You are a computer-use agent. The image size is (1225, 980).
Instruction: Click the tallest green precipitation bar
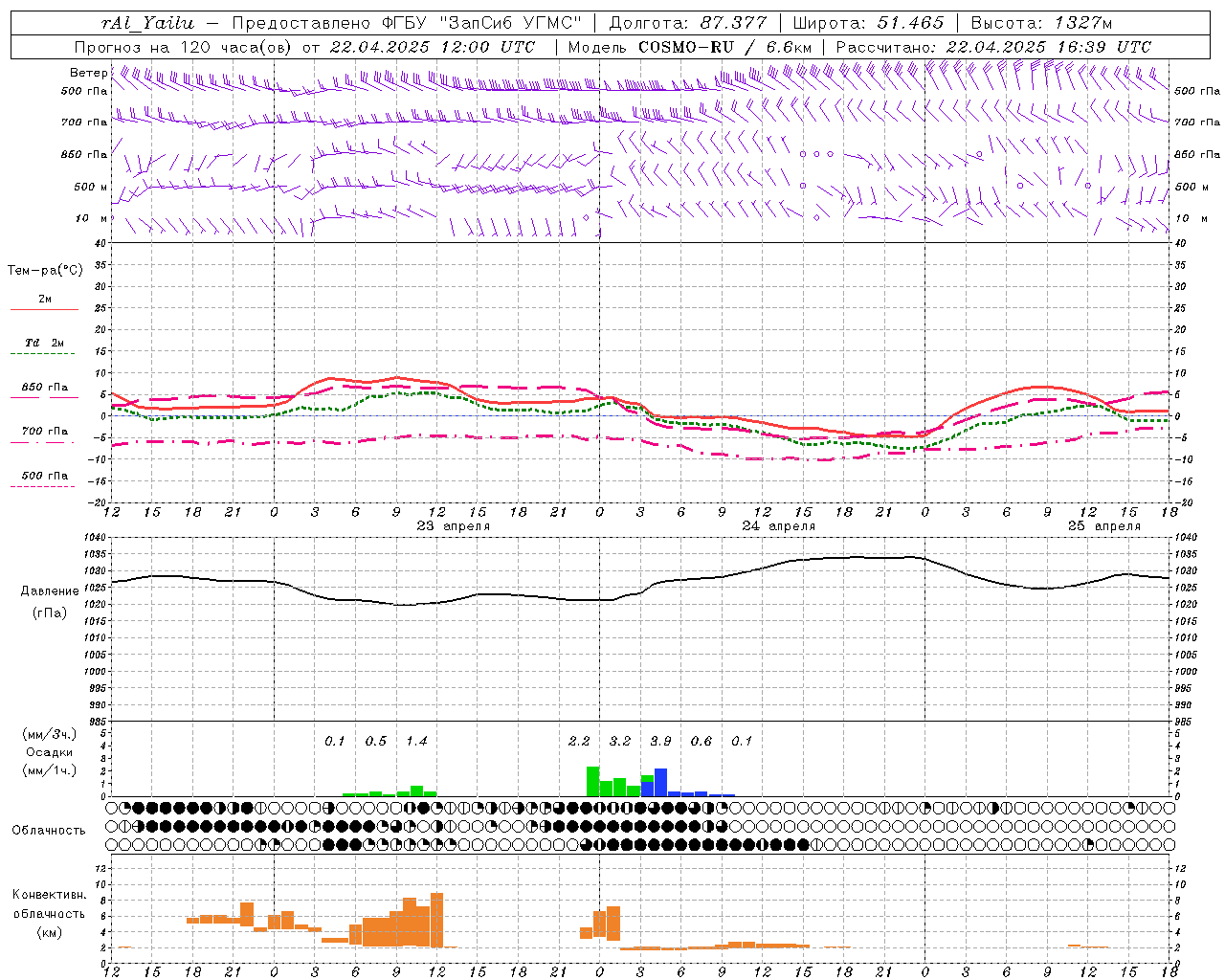(x=592, y=781)
